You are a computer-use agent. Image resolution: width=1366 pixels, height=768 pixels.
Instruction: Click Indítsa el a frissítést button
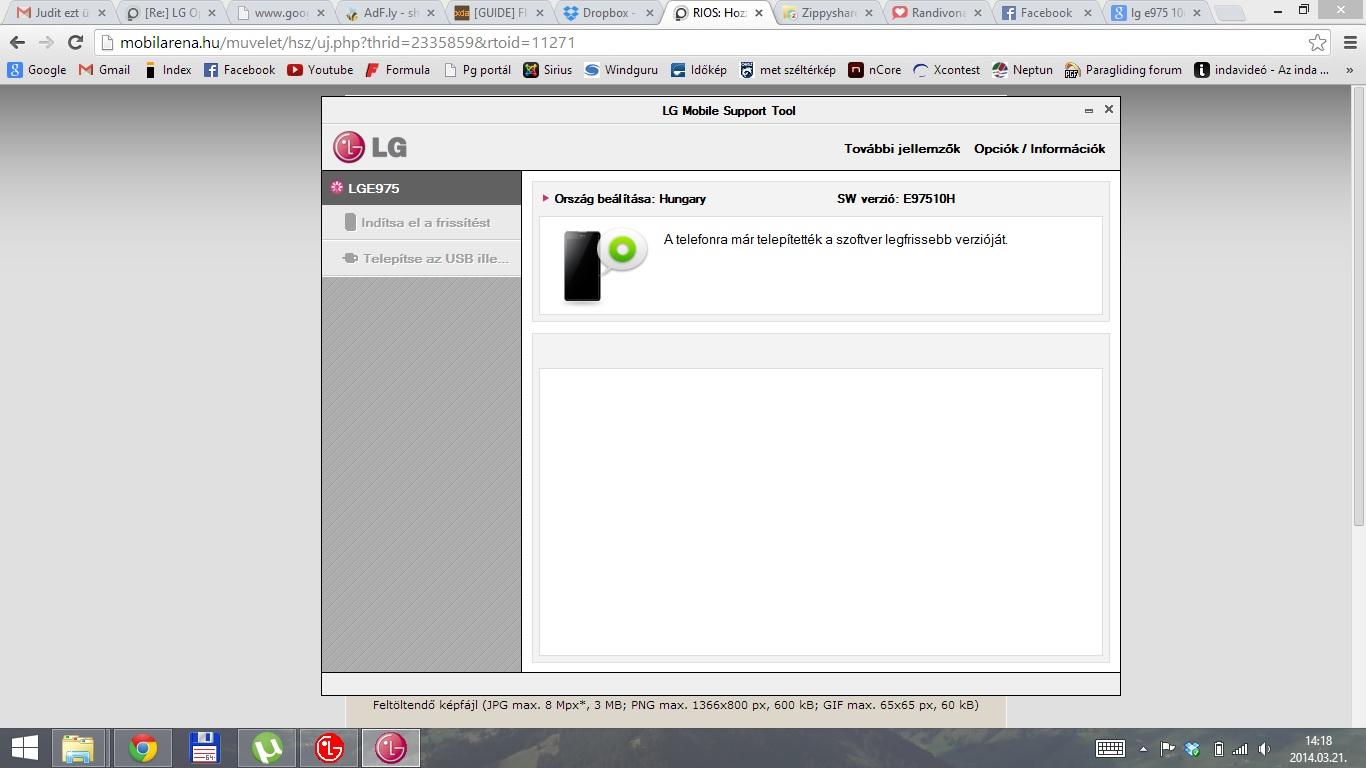421,222
